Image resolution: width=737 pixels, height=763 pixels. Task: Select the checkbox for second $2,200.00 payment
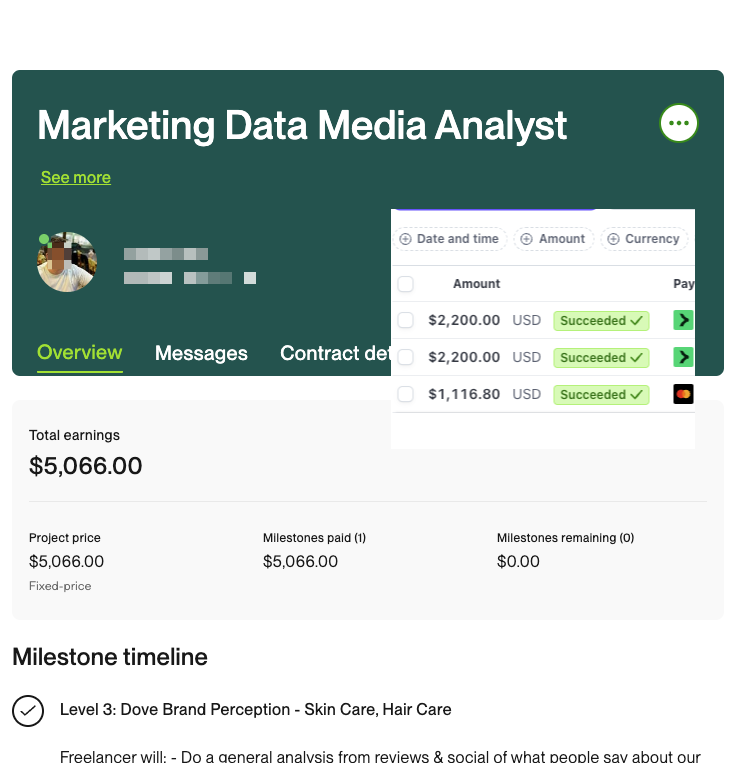[x=405, y=357]
